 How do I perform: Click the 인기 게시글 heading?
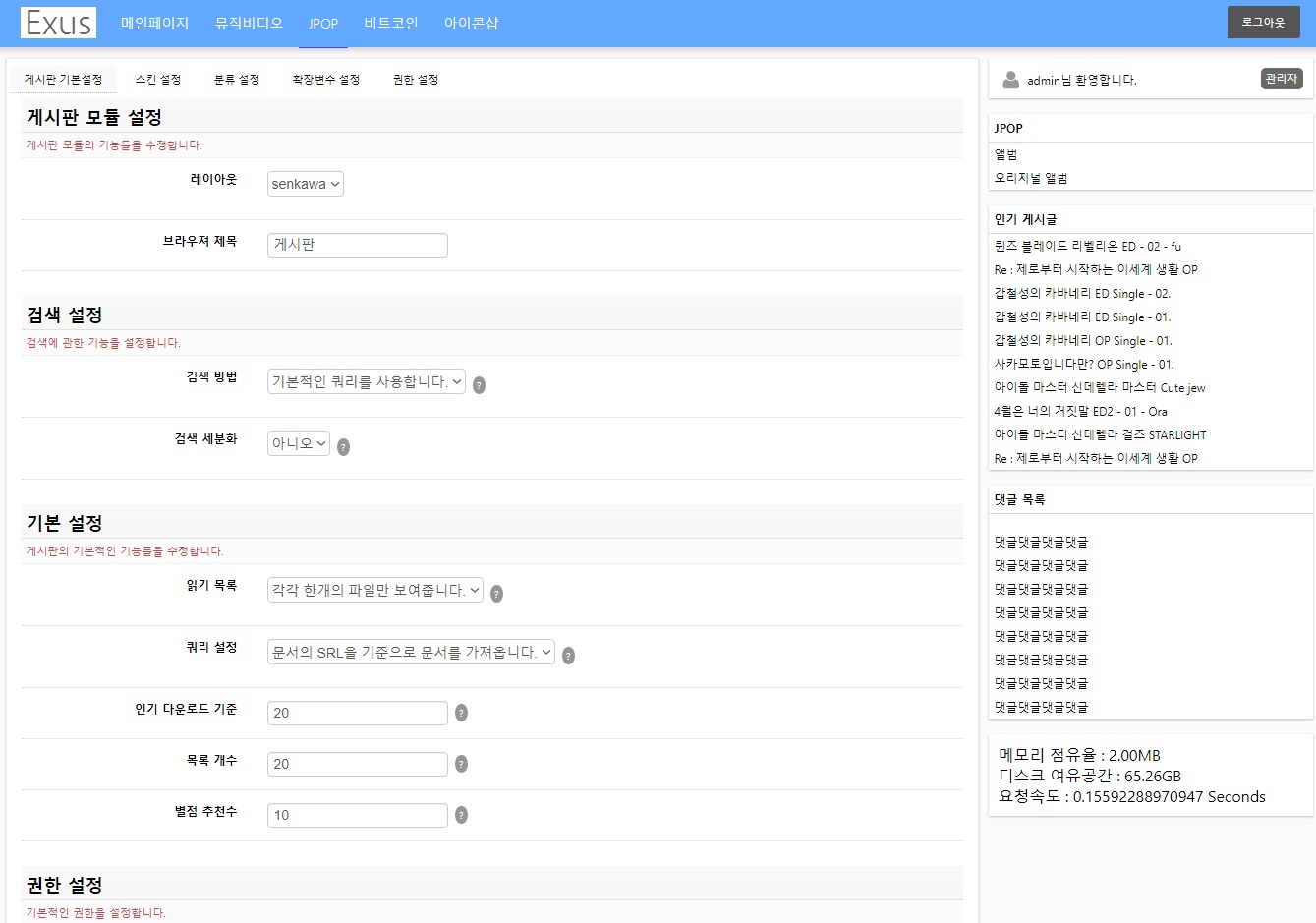tap(1025, 220)
